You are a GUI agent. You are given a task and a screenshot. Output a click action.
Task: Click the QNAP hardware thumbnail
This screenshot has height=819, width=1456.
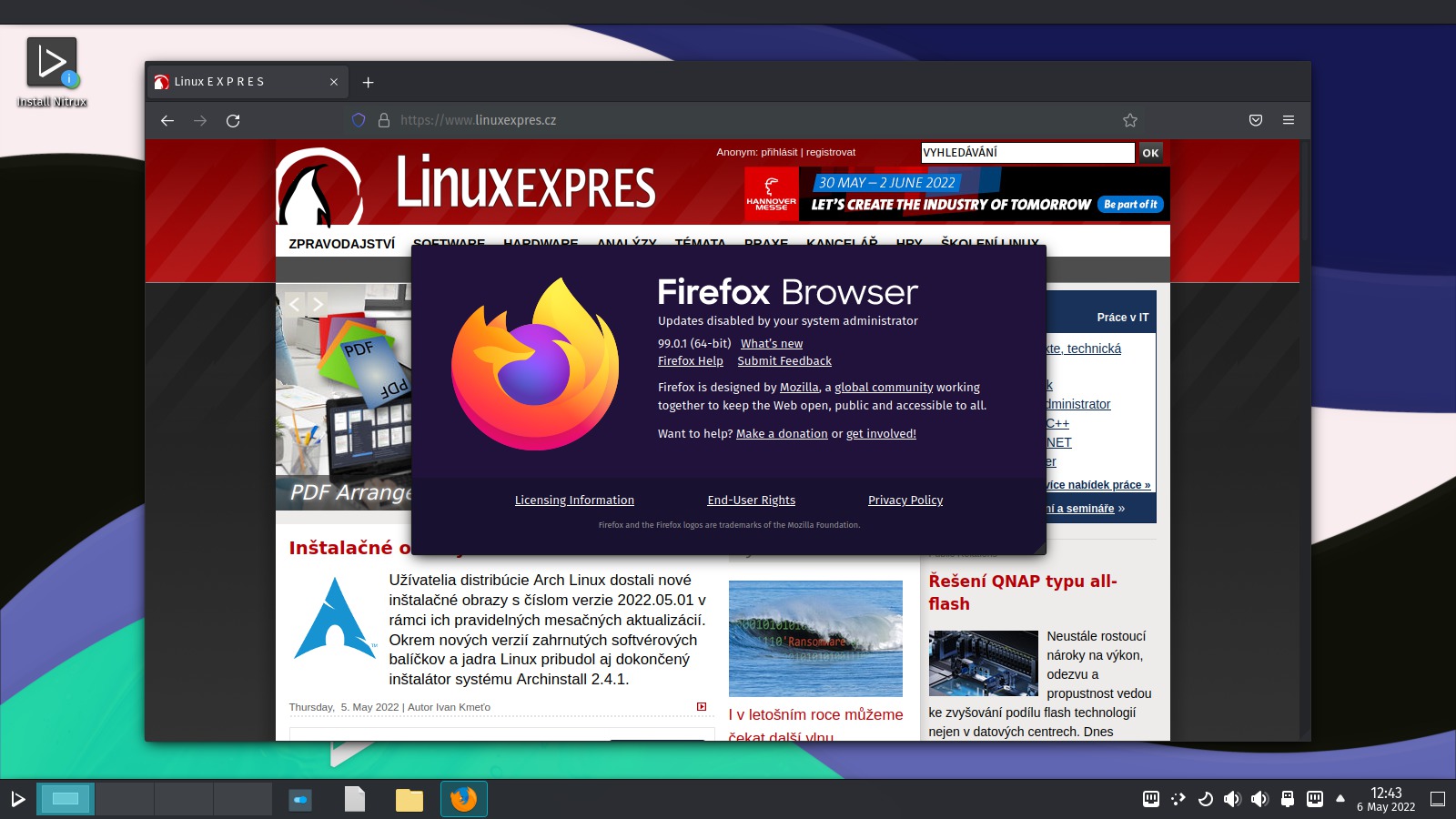click(983, 663)
